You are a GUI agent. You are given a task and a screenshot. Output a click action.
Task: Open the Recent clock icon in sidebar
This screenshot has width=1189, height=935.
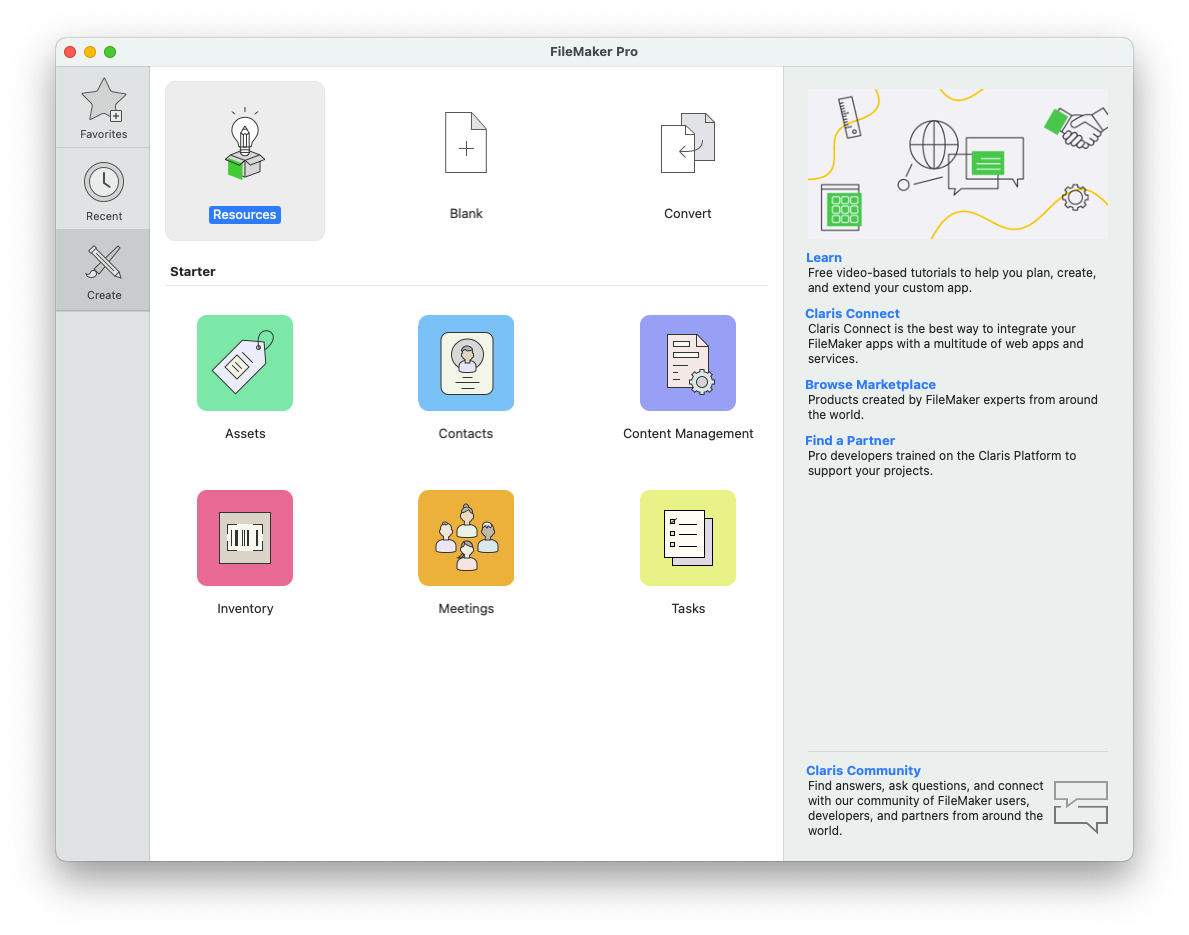[x=103, y=182]
